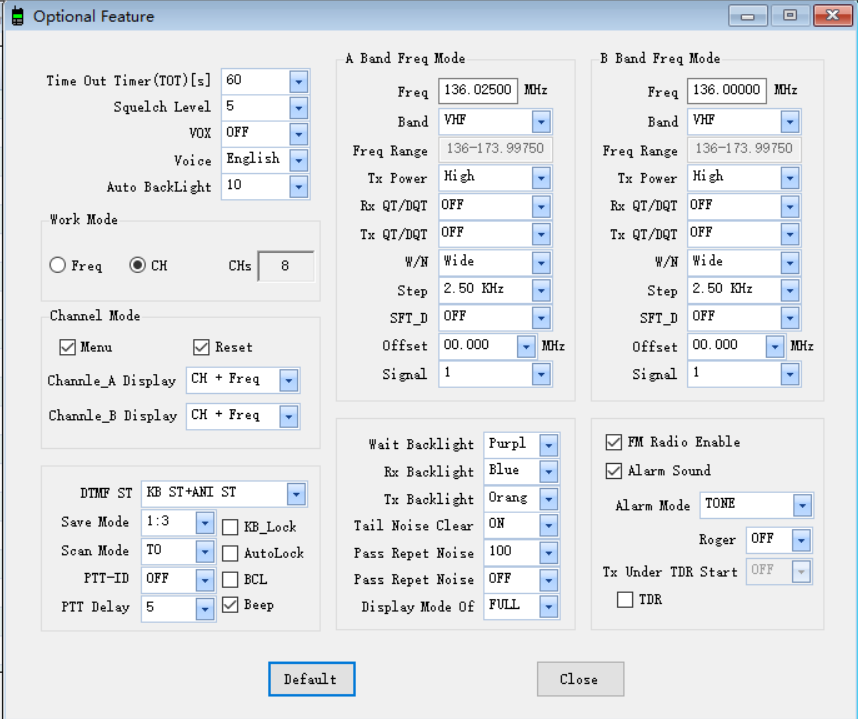Open Channle_A Display dropdown
Viewport: 858px width, 719px height.
pos(289,381)
